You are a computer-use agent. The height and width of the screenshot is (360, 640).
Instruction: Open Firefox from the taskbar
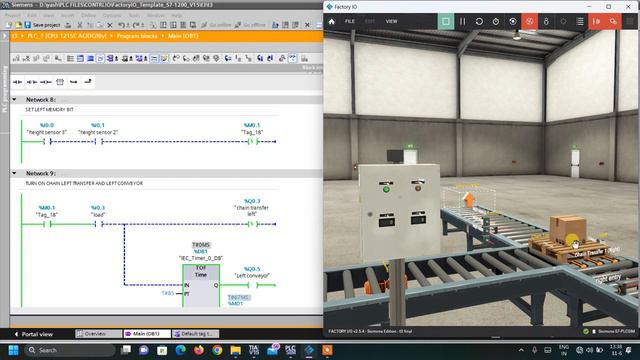[199, 350]
